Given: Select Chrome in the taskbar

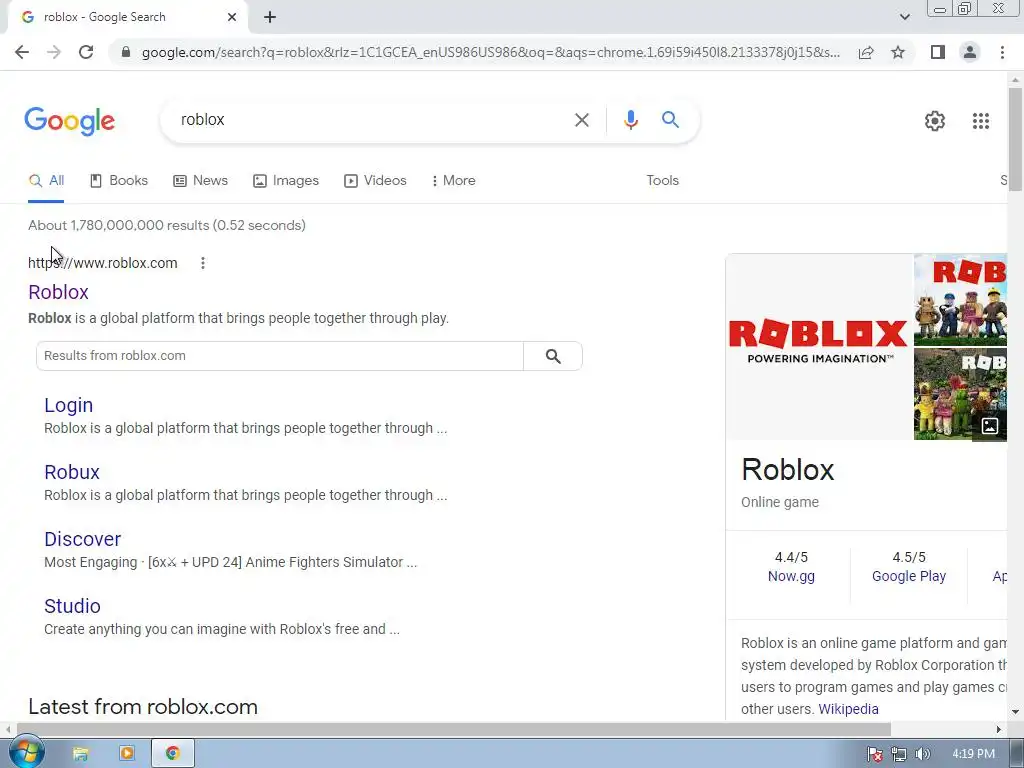Looking at the screenshot, I should 172,754.
